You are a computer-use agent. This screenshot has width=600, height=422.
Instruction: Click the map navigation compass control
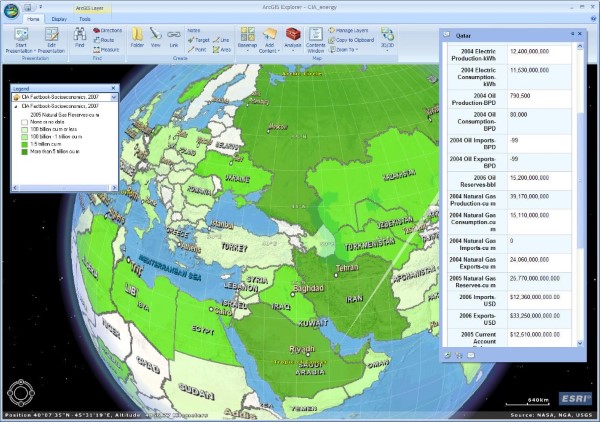21,393
